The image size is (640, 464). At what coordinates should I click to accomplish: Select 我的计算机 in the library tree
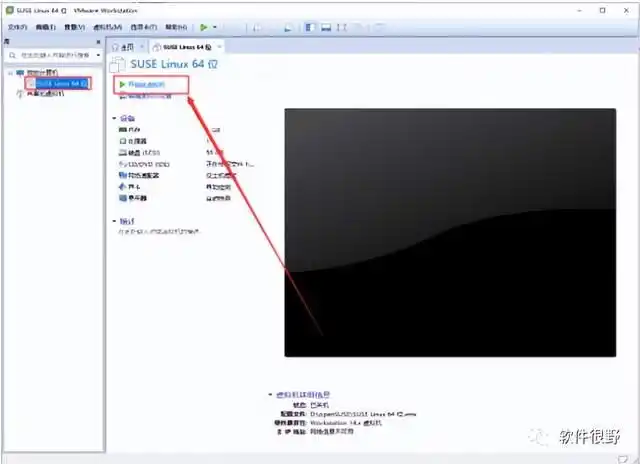click(42, 73)
